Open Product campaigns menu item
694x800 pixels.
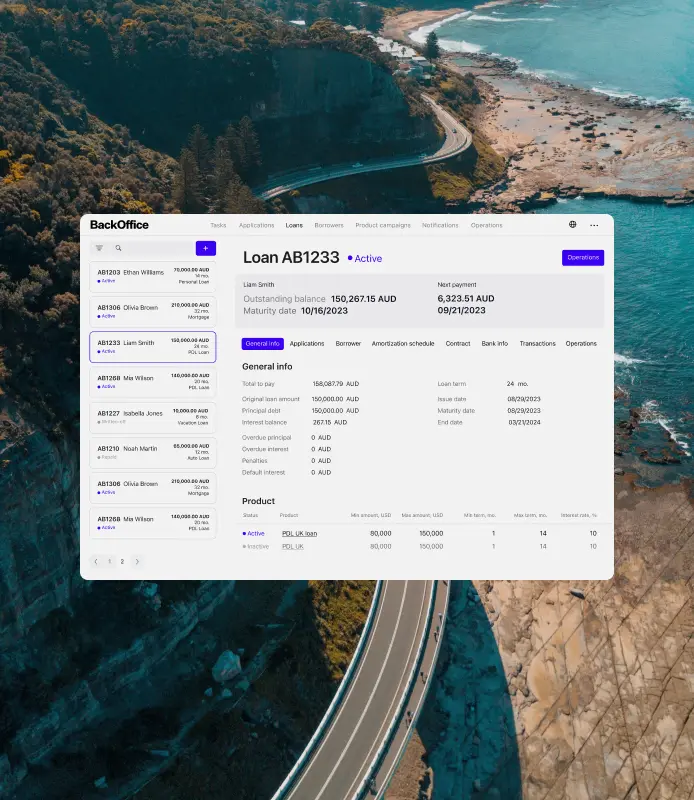(x=383, y=225)
